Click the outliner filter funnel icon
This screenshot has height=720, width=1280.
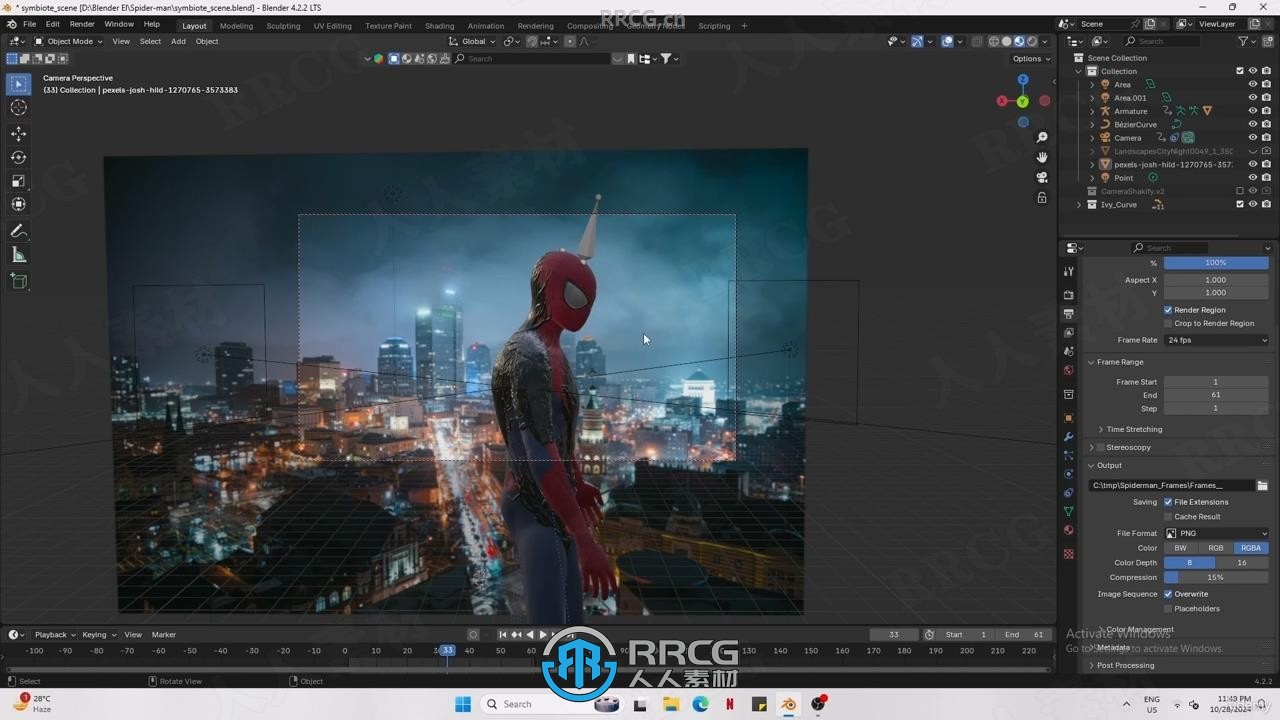tap(1244, 41)
